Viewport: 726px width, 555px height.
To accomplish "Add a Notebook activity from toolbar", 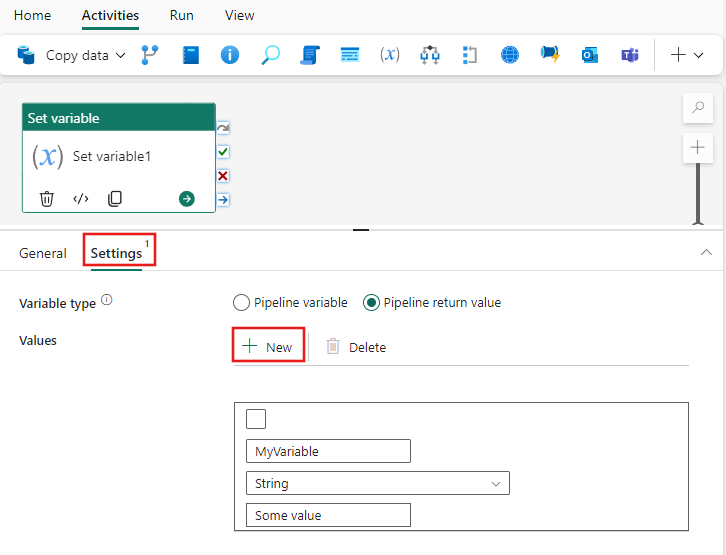I will click(190, 55).
